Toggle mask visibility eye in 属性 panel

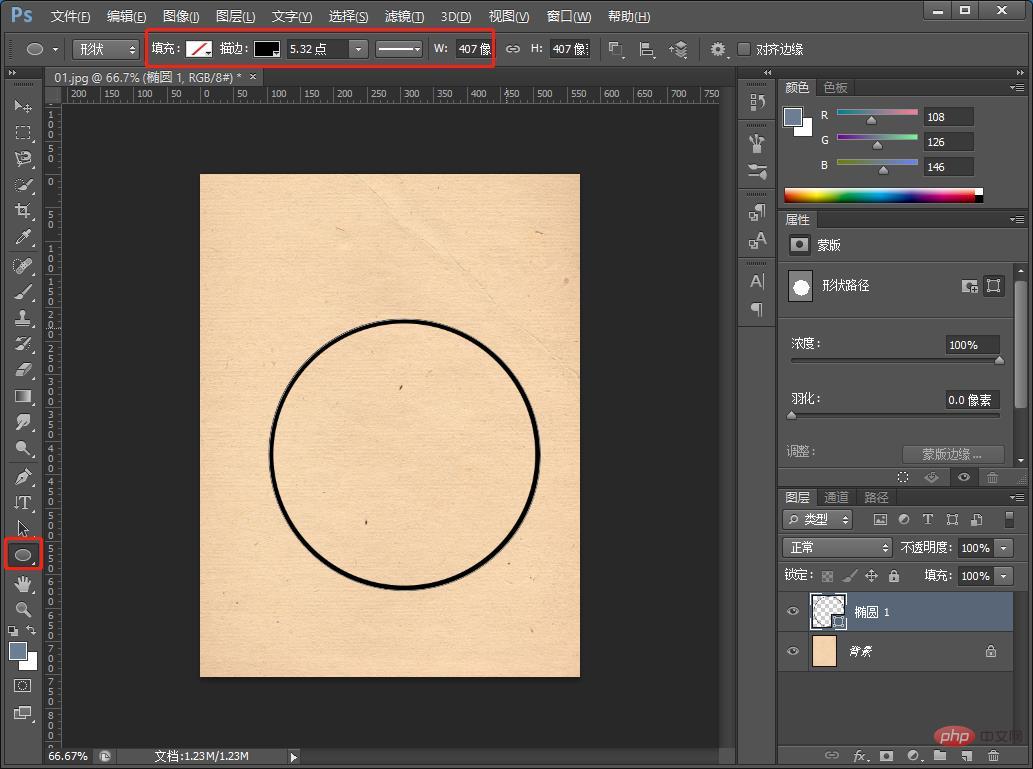coord(964,477)
